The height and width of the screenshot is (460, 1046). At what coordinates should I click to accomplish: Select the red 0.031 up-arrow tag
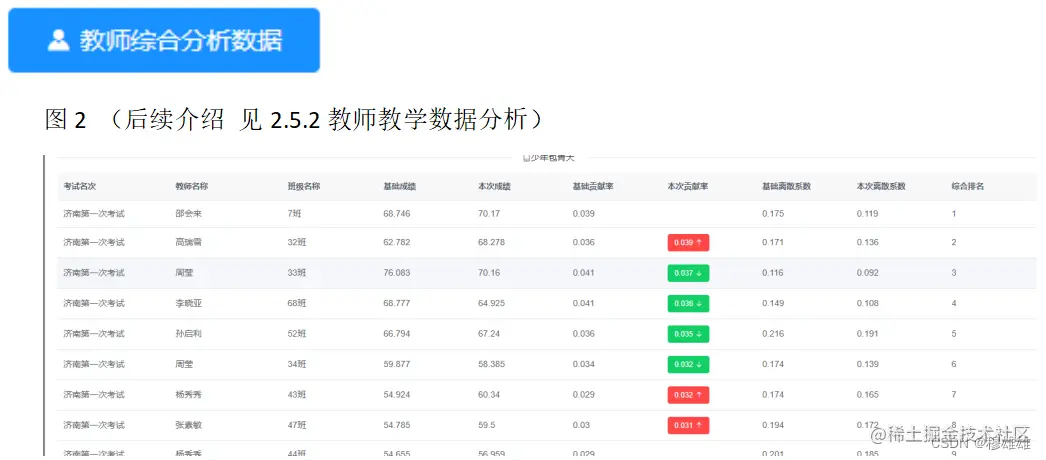point(688,425)
